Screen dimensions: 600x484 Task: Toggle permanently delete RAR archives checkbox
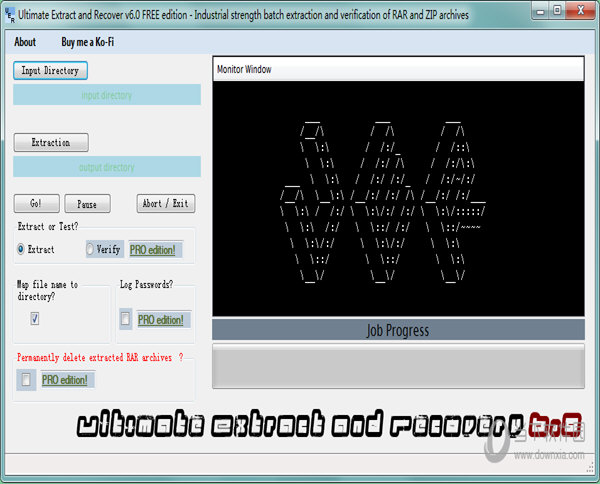pos(26,379)
